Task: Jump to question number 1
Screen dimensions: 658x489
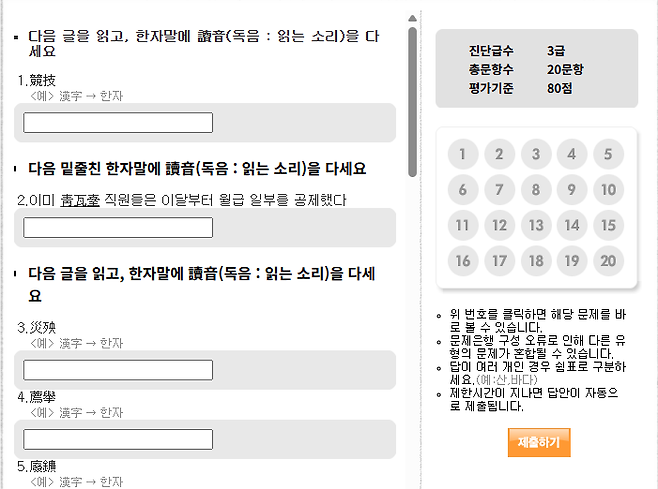Action: pos(463,155)
